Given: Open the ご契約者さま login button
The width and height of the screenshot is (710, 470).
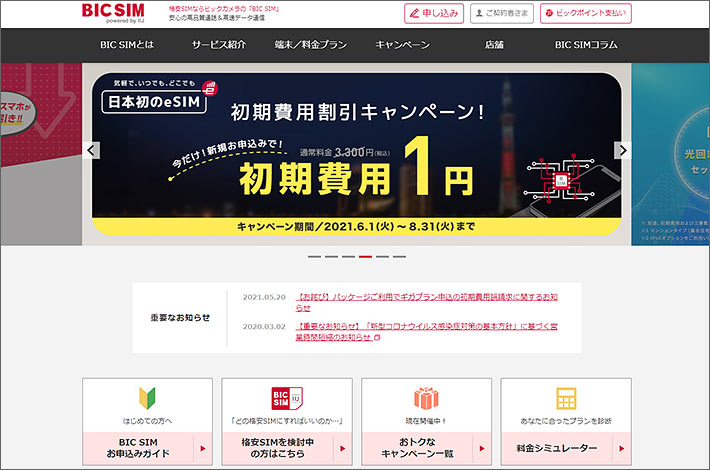Looking at the screenshot, I should [502, 14].
